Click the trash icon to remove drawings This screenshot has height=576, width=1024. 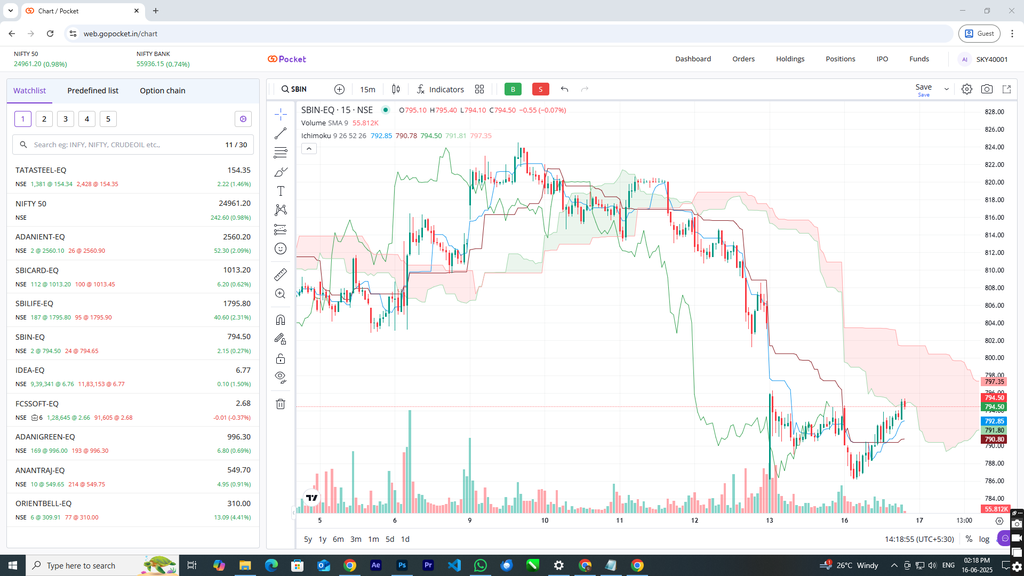(x=280, y=404)
